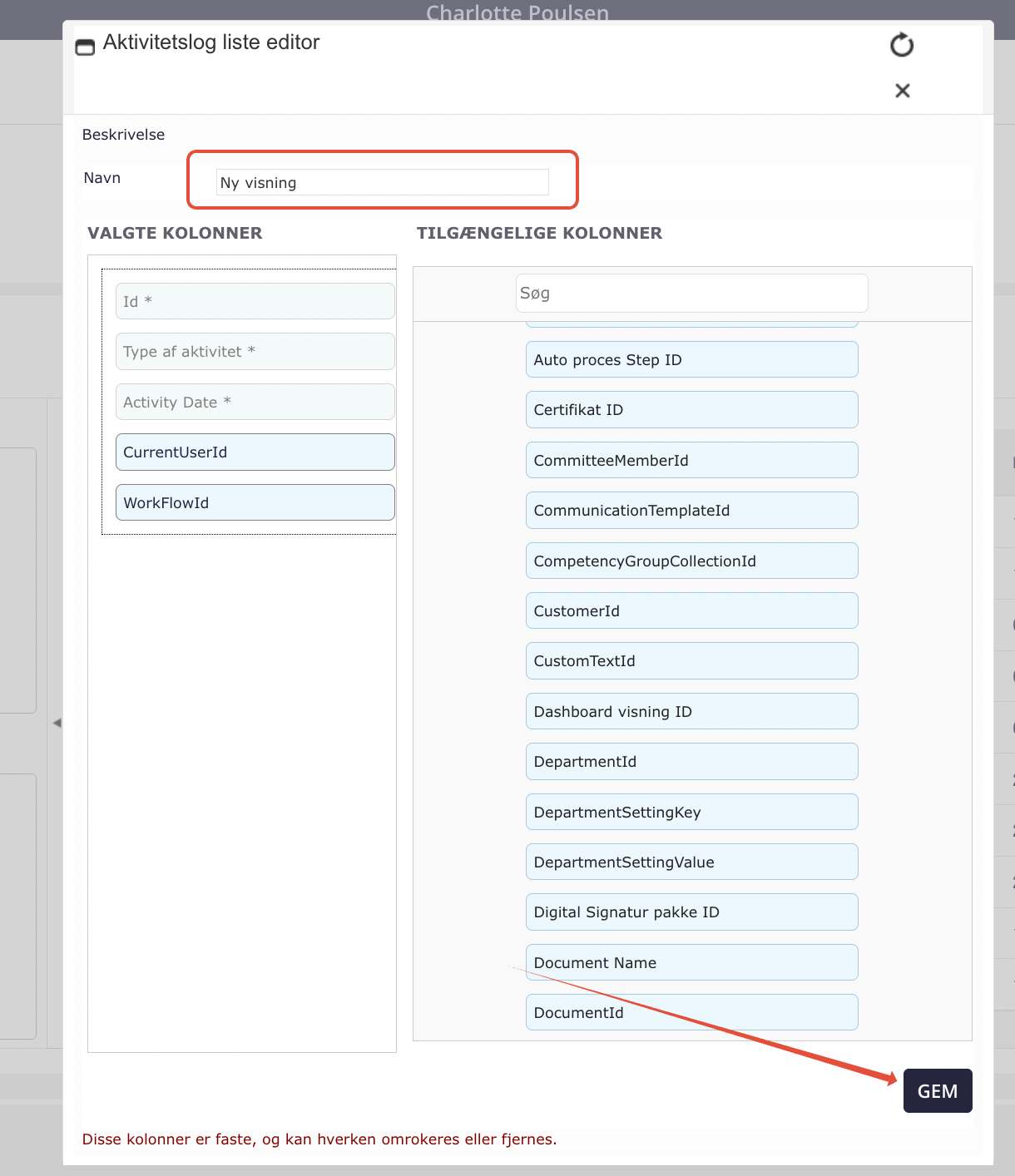Click the CommunicationTemplateId column item
The image size is (1015, 1176).
[691, 511]
